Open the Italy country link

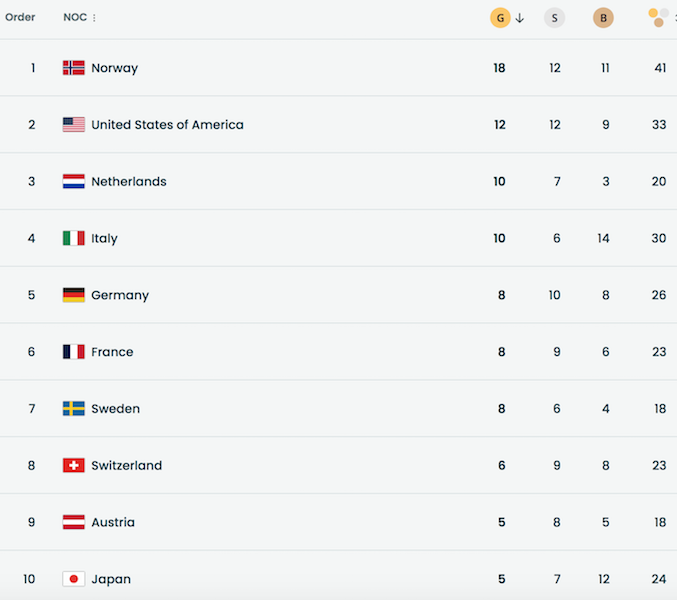point(104,239)
